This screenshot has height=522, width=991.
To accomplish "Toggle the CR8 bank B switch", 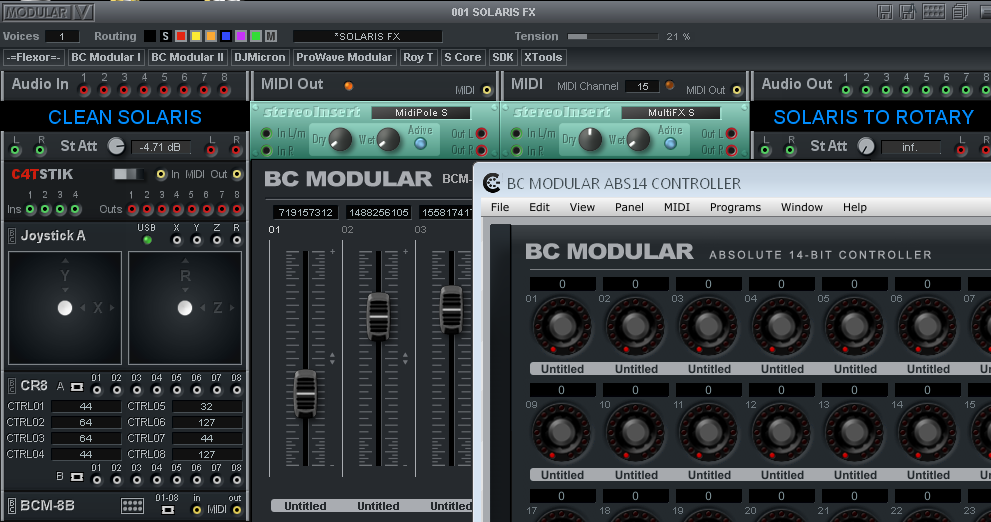I will [76, 476].
